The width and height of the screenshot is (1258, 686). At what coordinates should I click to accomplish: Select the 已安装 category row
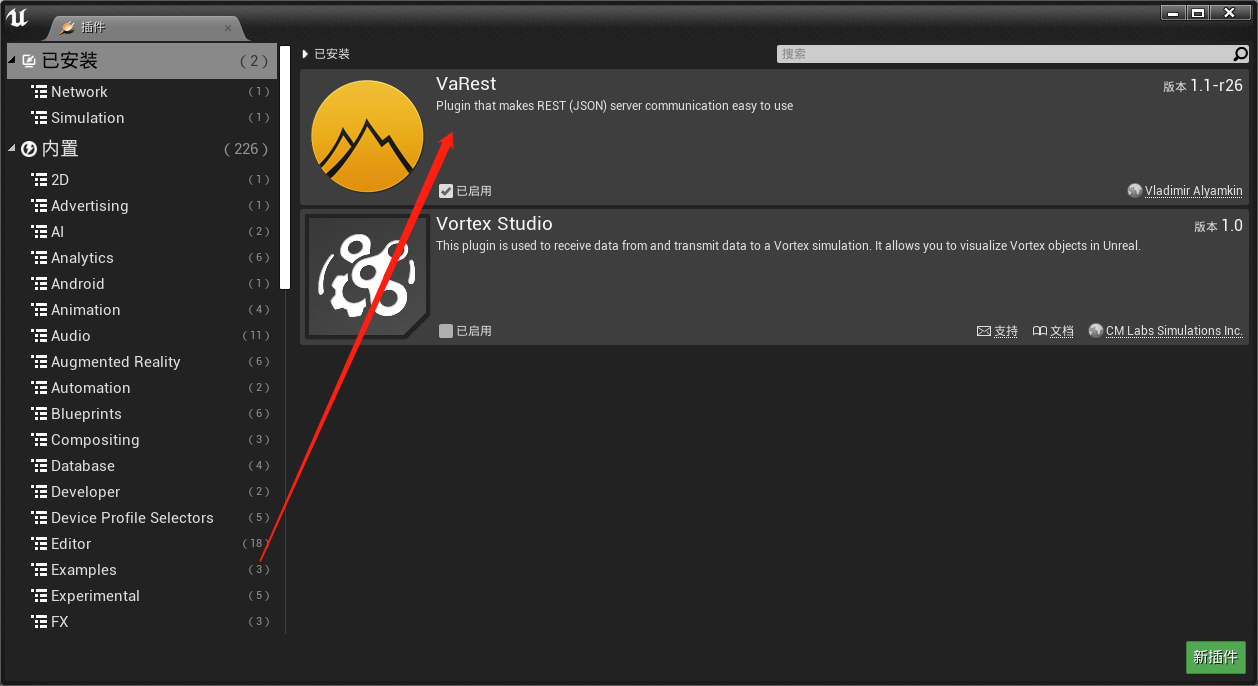pyautogui.click(x=142, y=61)
